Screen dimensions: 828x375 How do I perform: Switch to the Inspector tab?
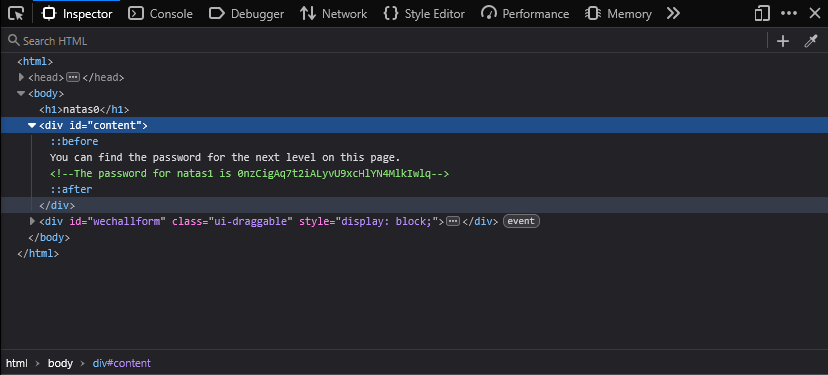click(78, 14)
